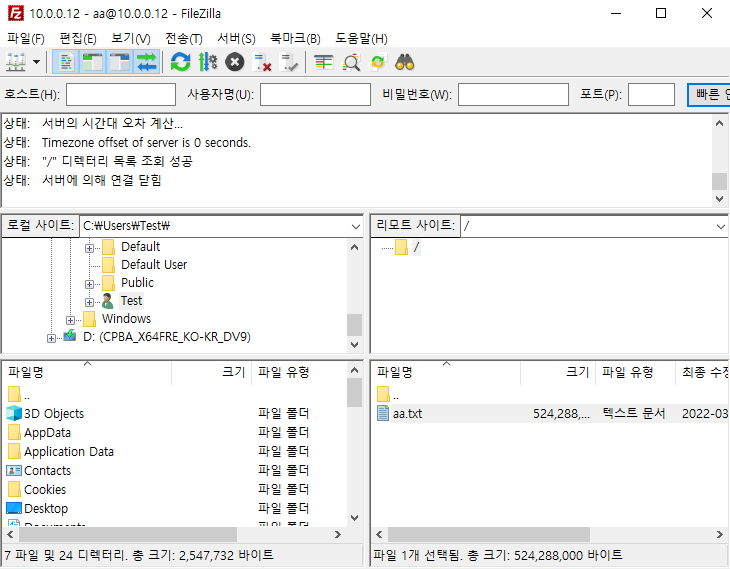This screenshot has width=730, height=569.
Task: Cancel current operation icon
Action: [235, 62]
